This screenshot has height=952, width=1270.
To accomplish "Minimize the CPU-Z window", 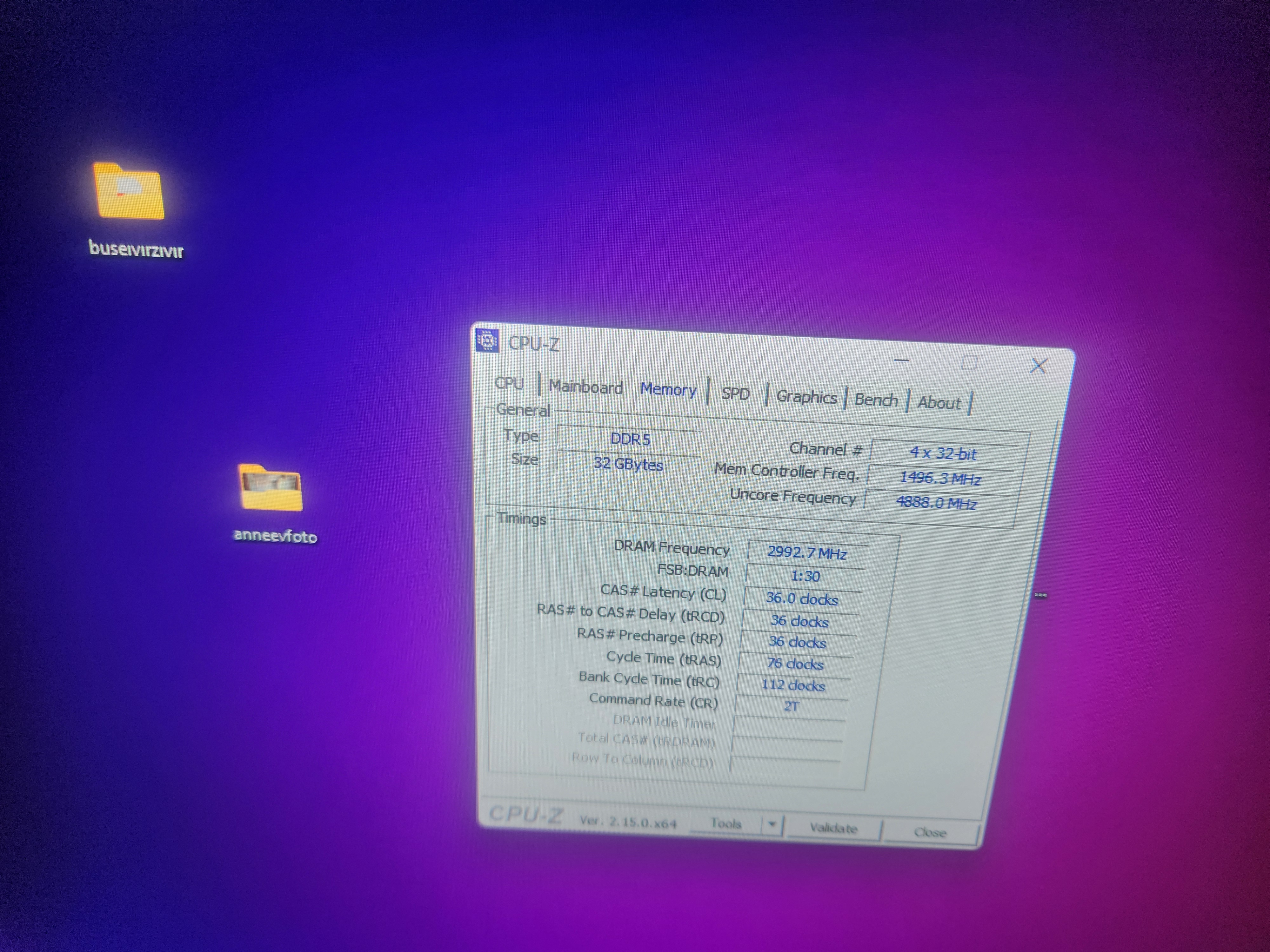I will tap(902, 361).
